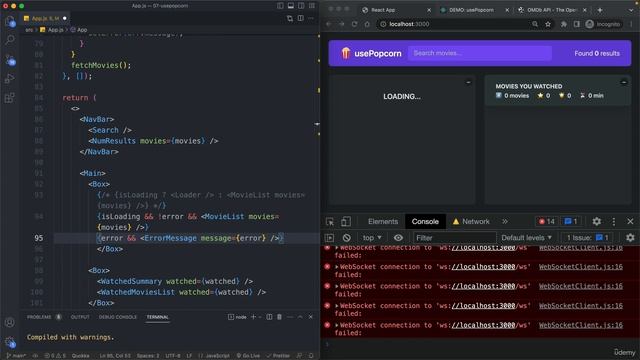Viewport: 640px width, 360px height.
Task: Bookmark this page with star icon
Action: point(548,24)
